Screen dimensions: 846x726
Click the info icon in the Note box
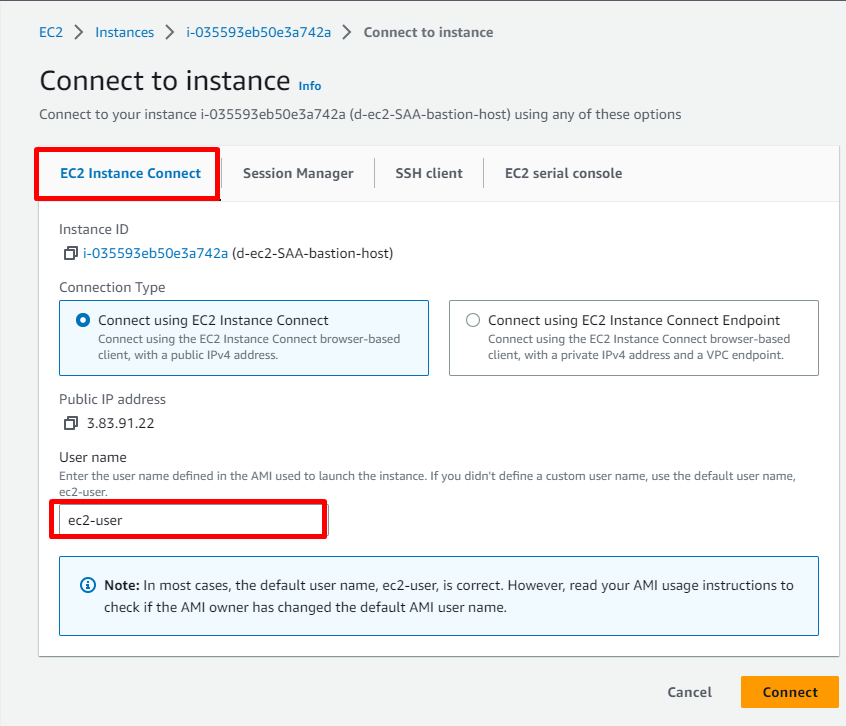[88, 585]
